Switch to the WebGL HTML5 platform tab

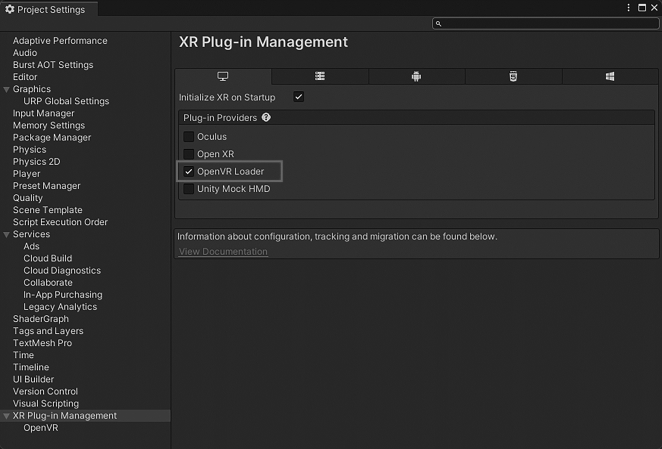(x=513, y=76)
